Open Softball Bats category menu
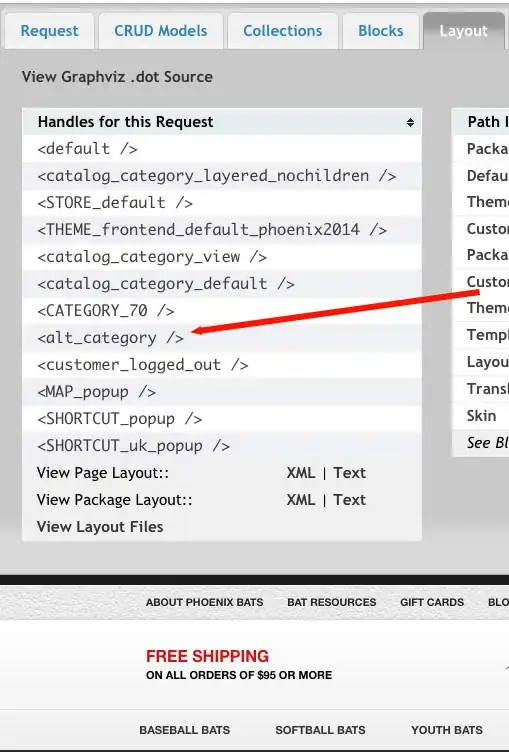509x752 pixels. 320,730
